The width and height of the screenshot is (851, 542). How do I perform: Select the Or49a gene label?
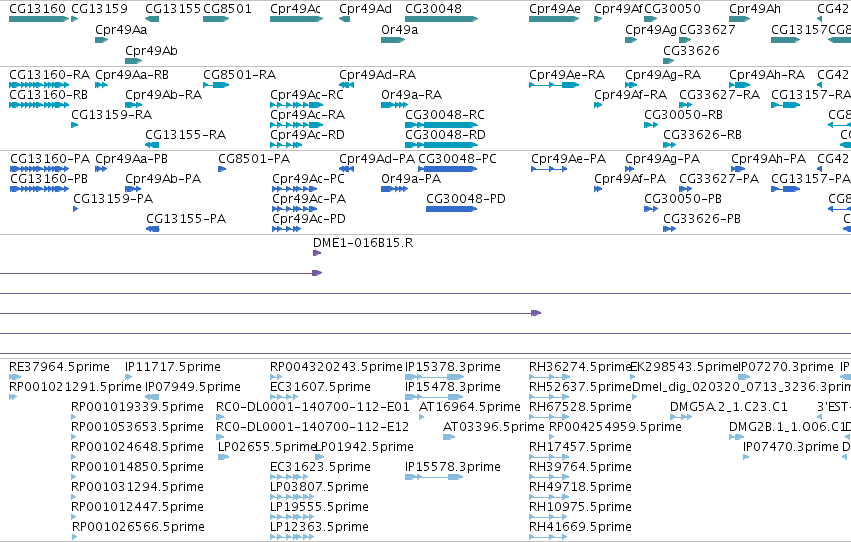coord(399,30)
